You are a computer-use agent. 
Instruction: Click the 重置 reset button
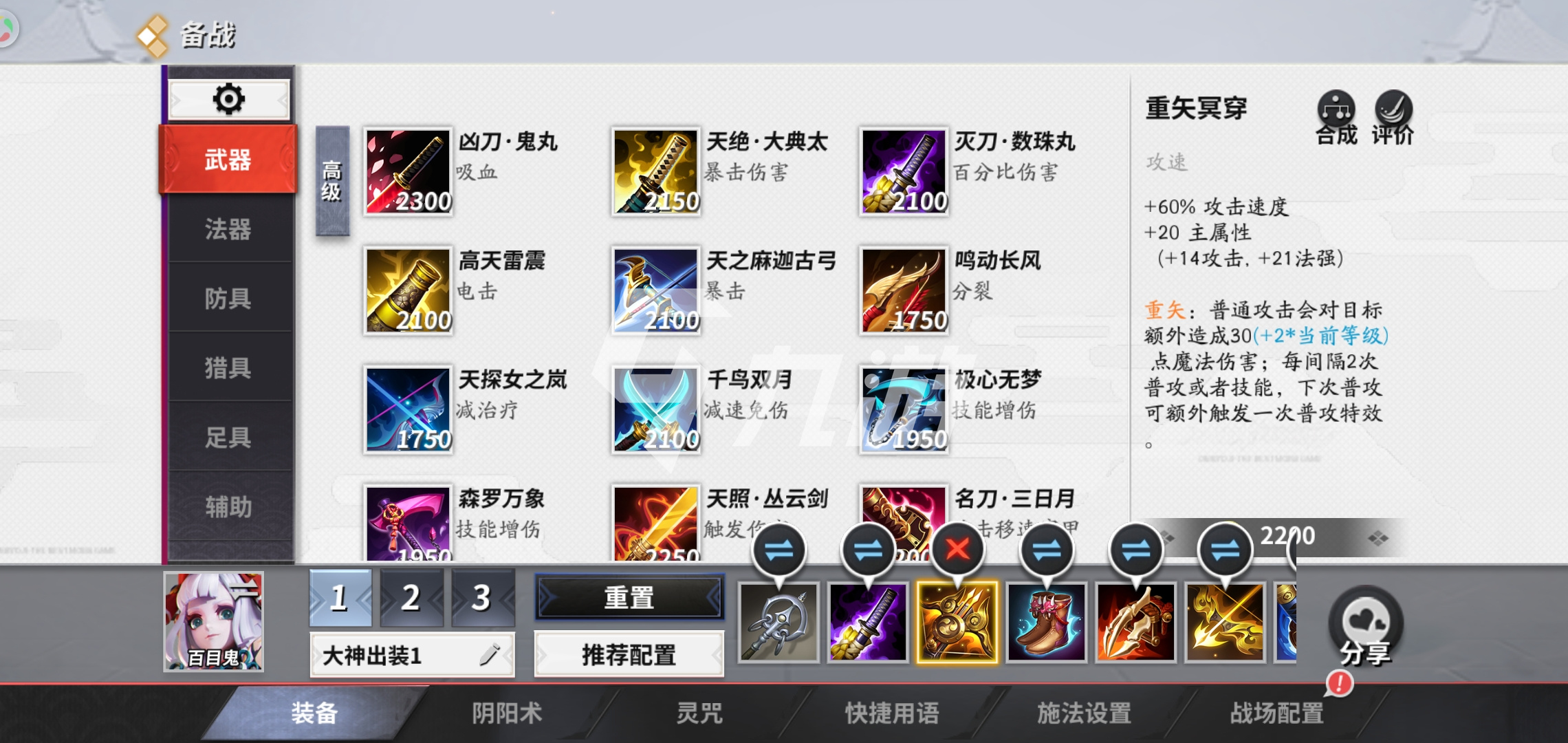tap(629, 597)
